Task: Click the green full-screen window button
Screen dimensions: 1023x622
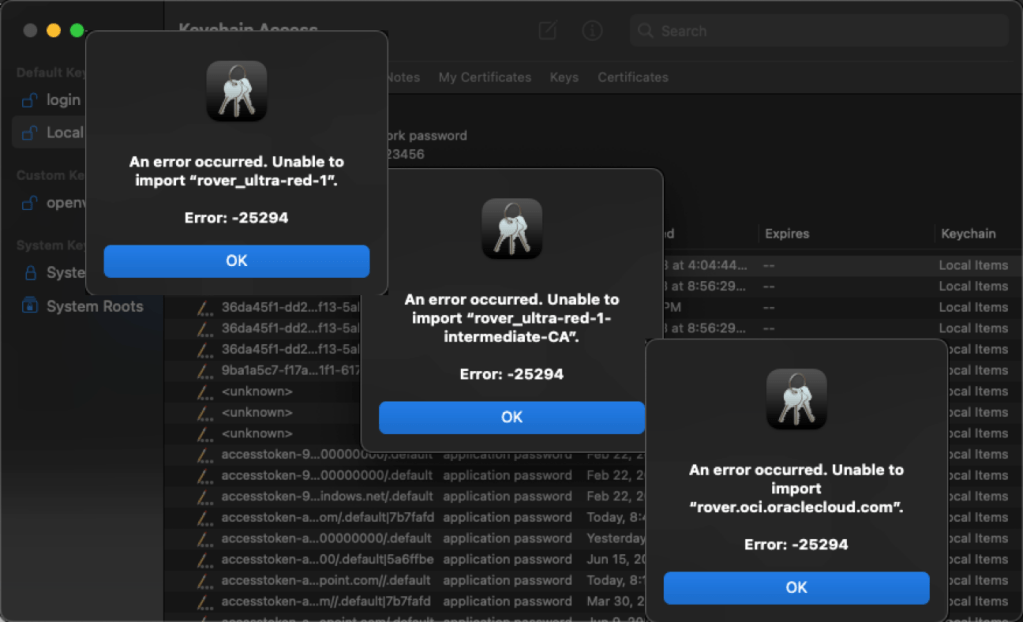Action: pyautogui.click(x=77, y=31)
